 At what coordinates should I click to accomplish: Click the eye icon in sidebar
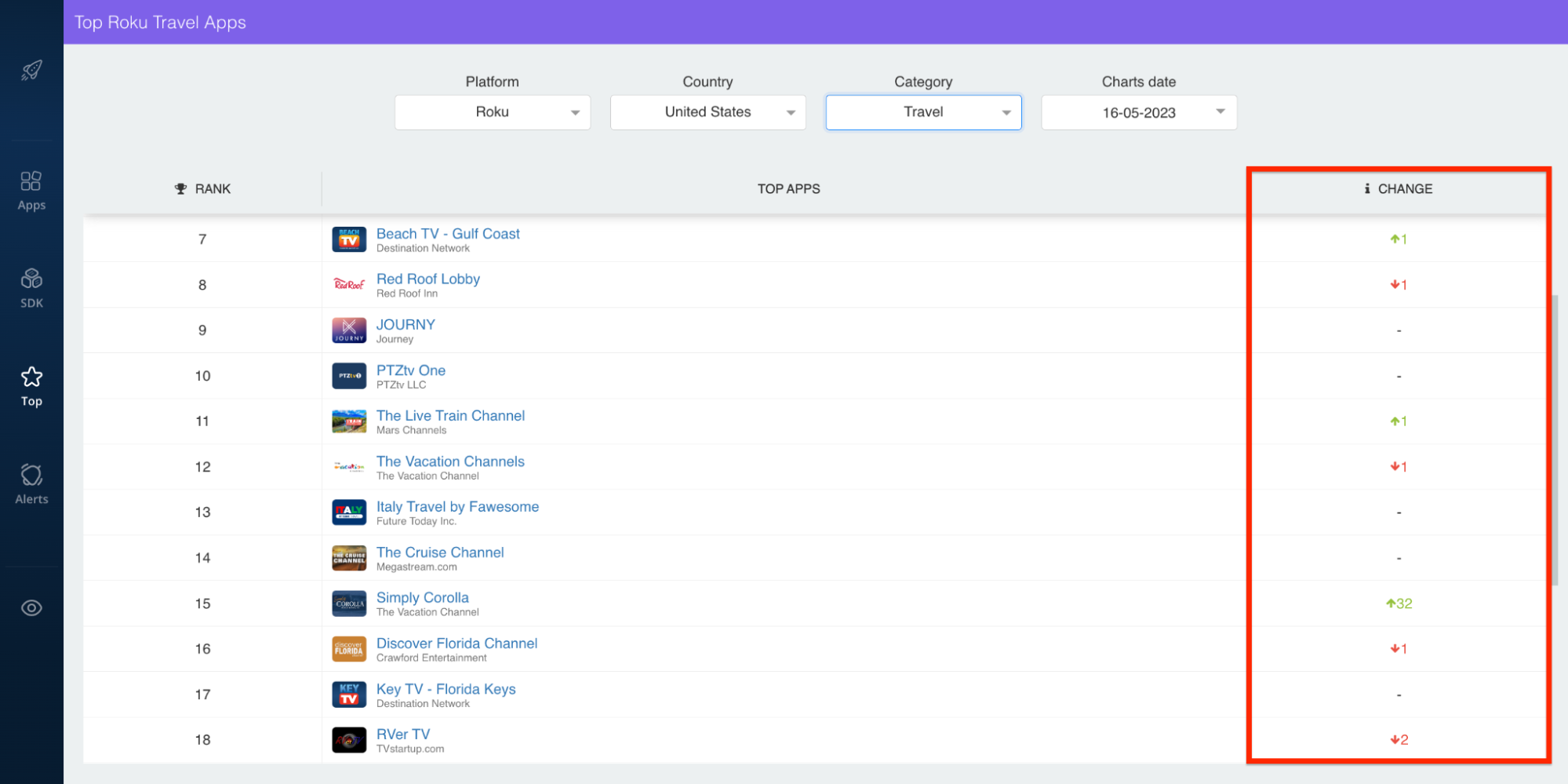[31, 608]
